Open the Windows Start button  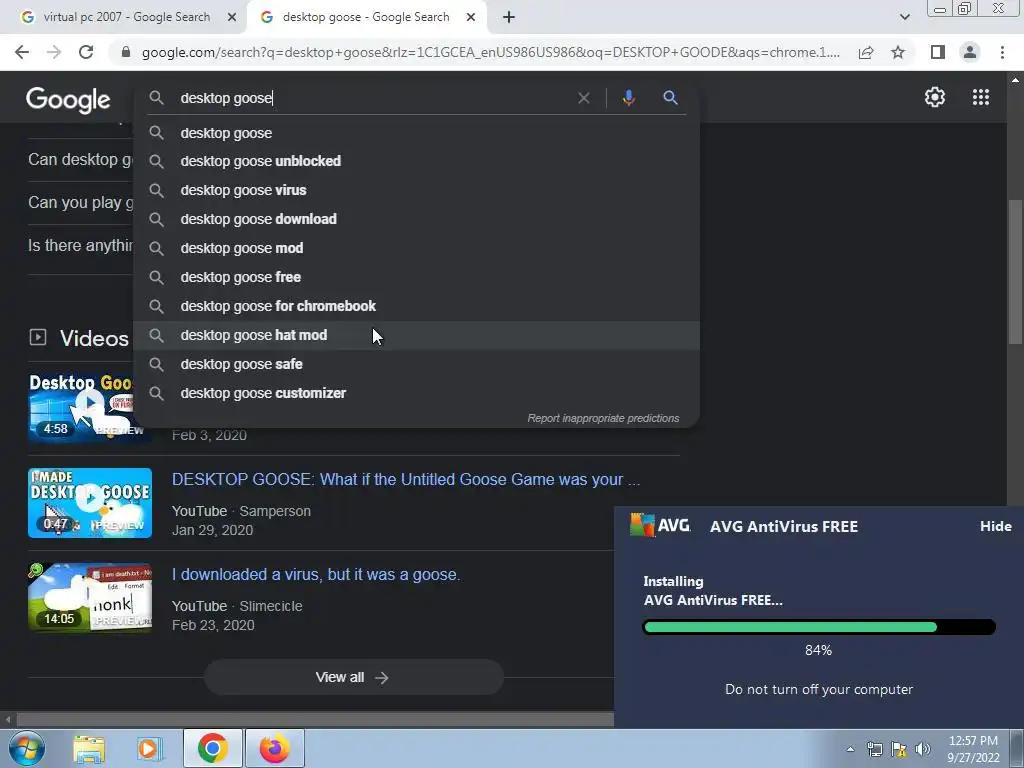coord(27,748)
